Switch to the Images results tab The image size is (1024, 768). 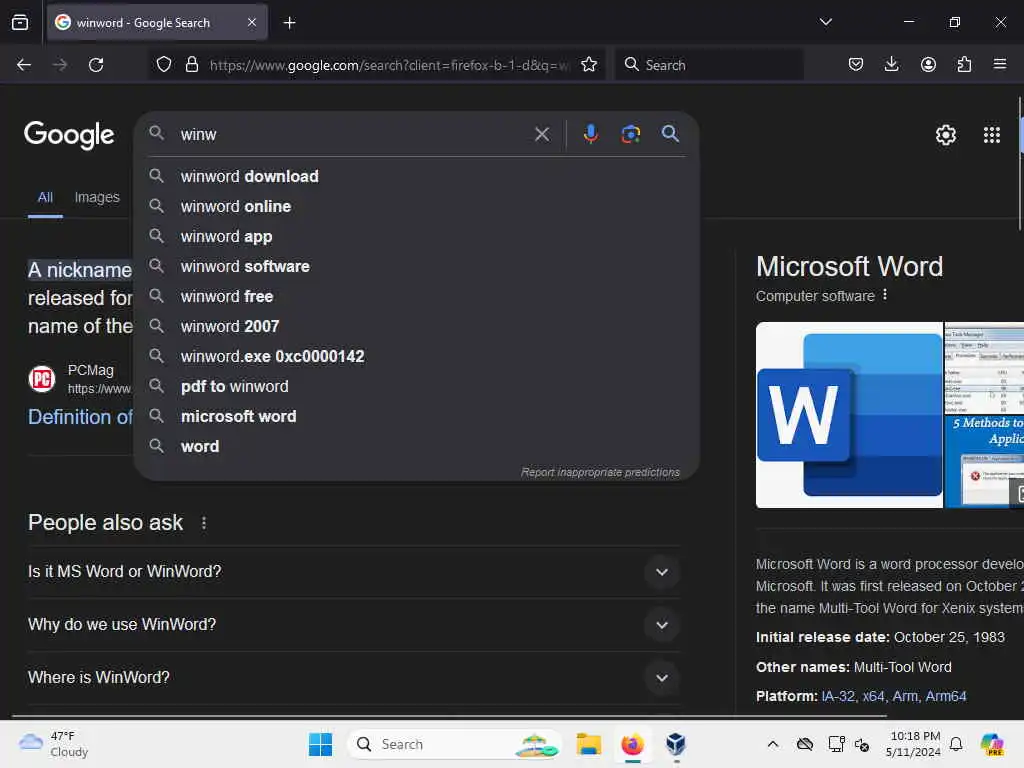click(x=97, y=197)
